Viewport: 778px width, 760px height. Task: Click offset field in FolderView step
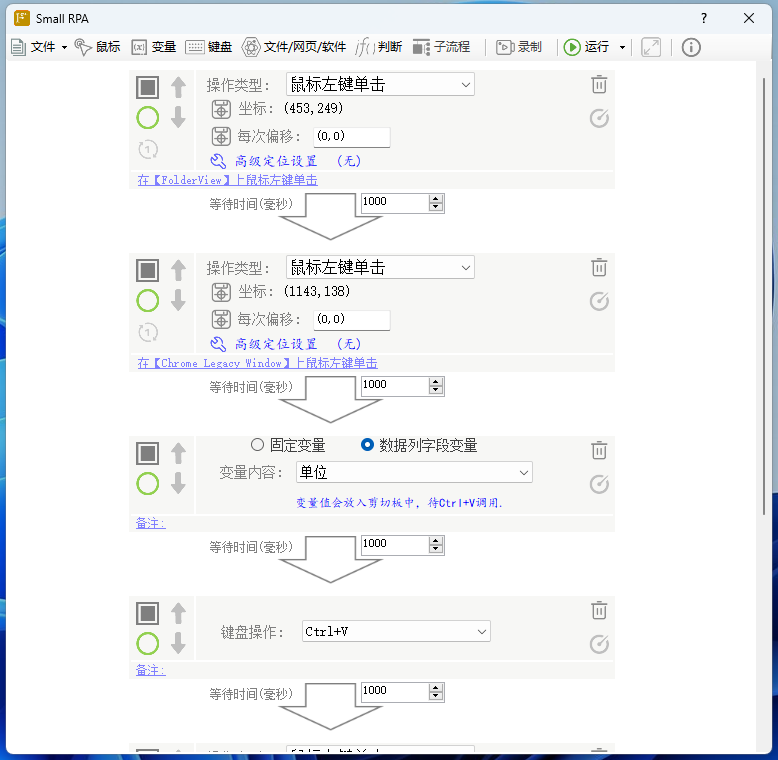[352, 137]
